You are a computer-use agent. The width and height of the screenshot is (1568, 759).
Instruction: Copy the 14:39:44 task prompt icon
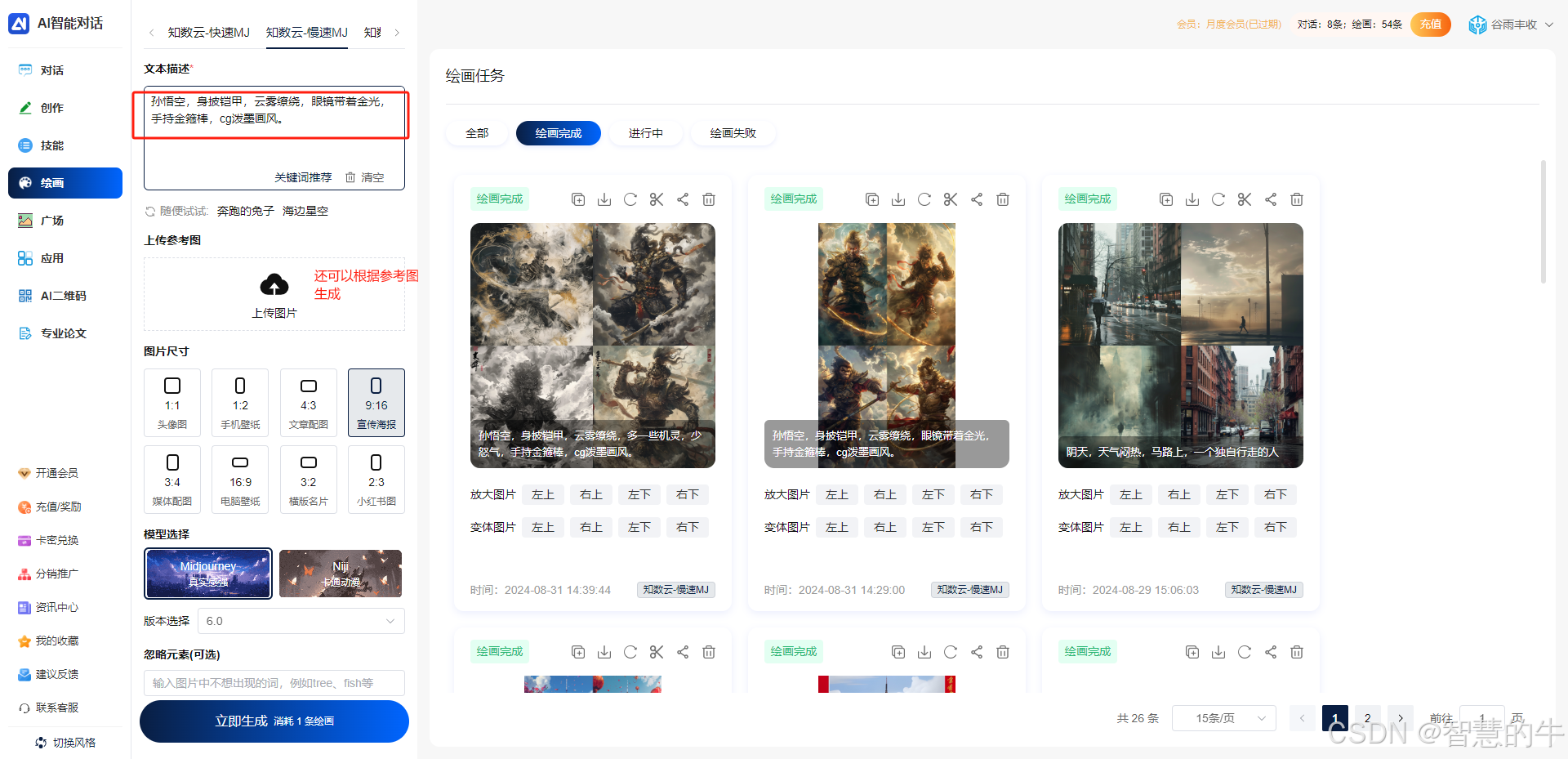point(578,199)
